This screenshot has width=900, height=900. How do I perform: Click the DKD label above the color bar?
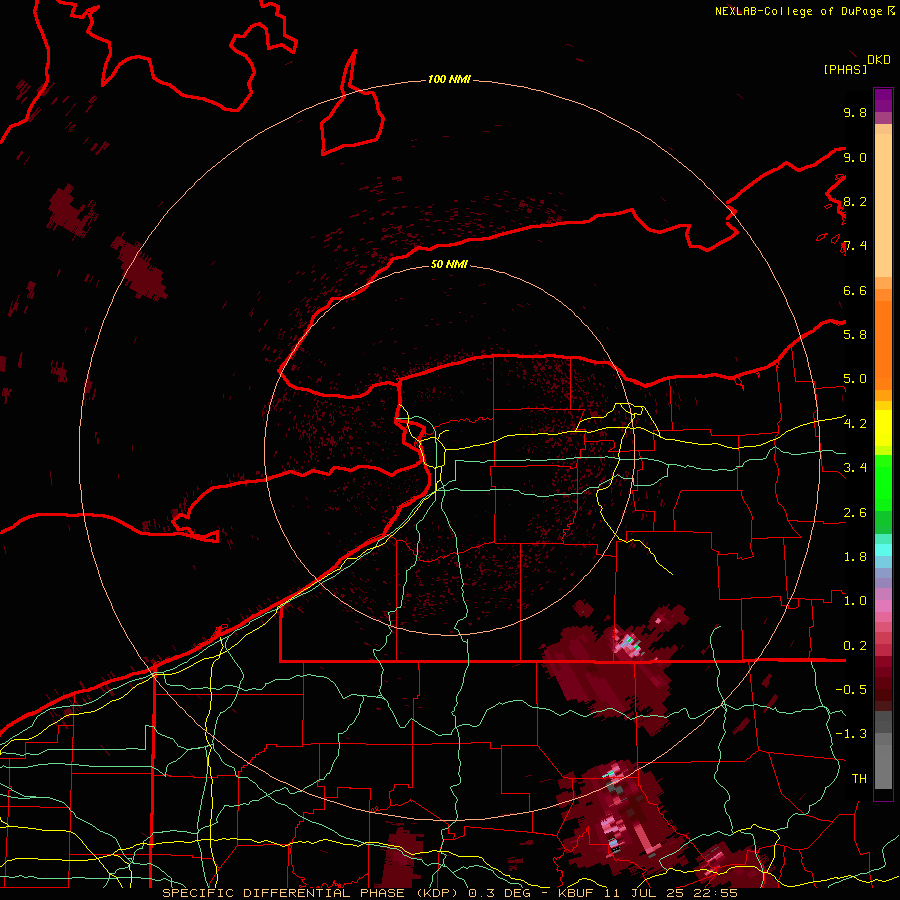point(879,60)
